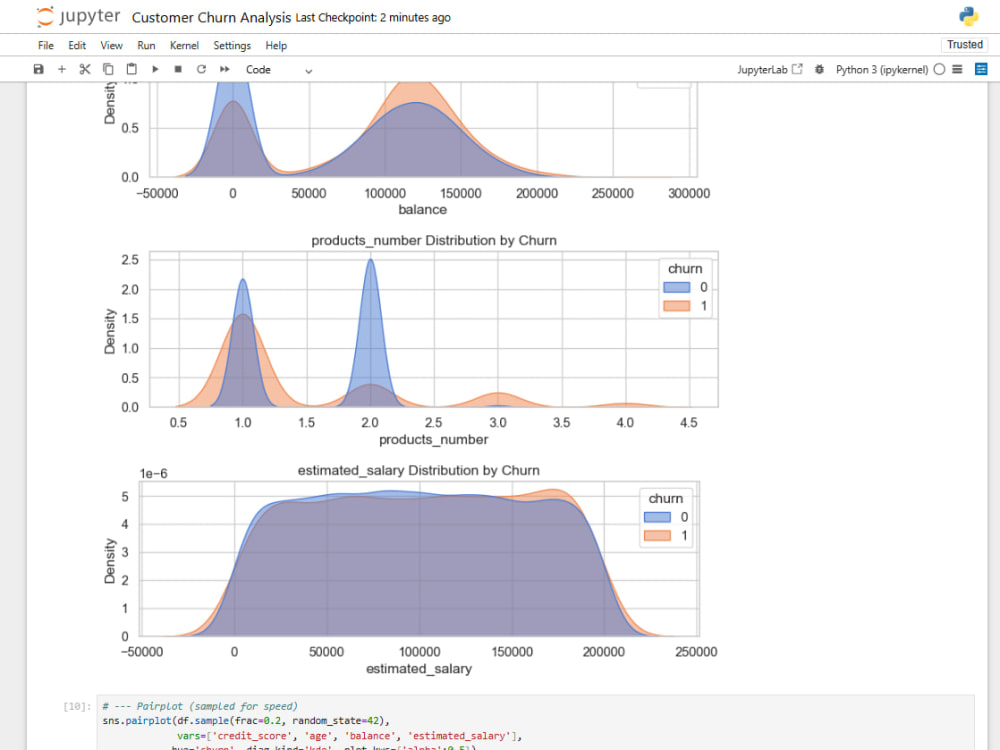Restart kernel and run all cells icon
Viewport: 1000px width, 750px height.
tap(224, 69)
